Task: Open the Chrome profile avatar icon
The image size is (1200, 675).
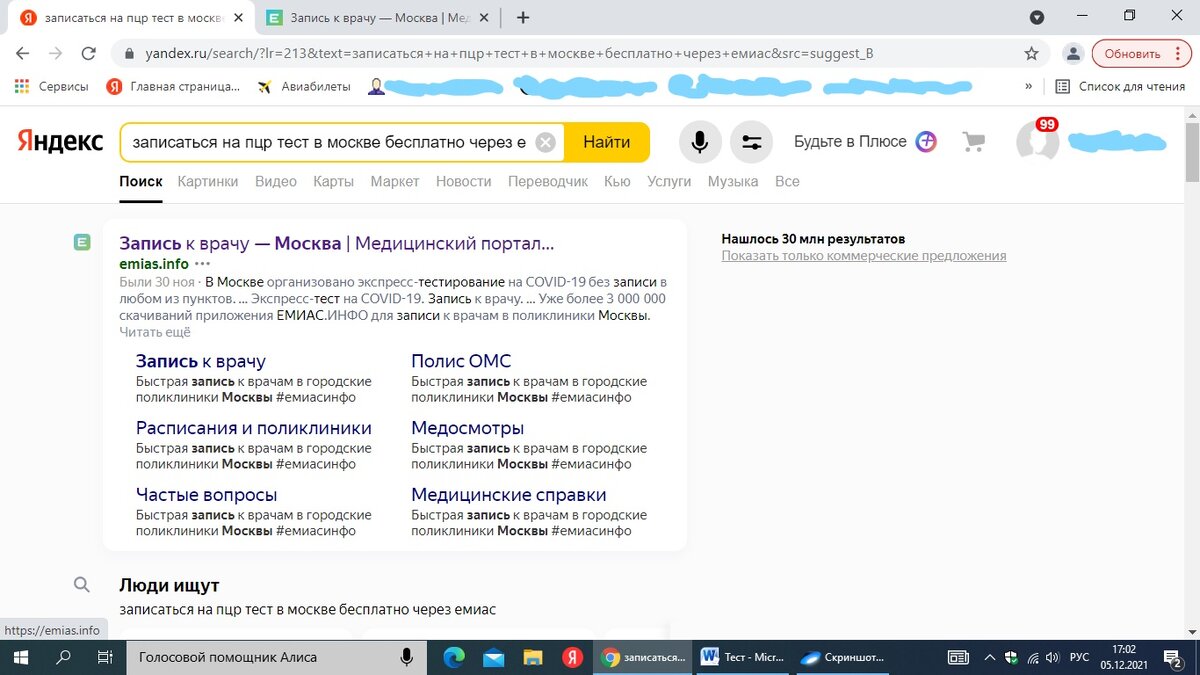Action: [1073, 54]
